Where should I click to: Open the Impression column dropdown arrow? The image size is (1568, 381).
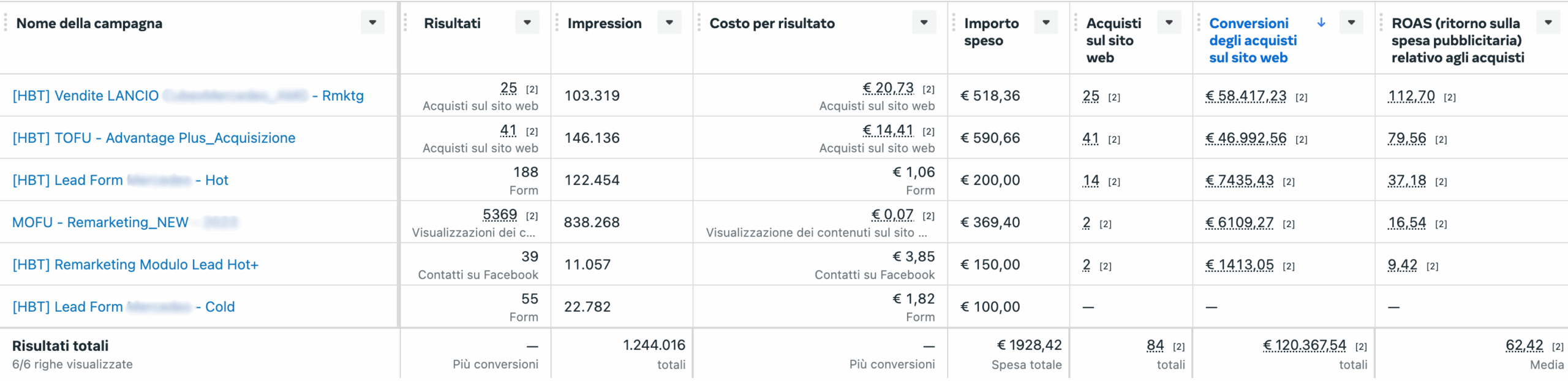(x=669, y=23)
